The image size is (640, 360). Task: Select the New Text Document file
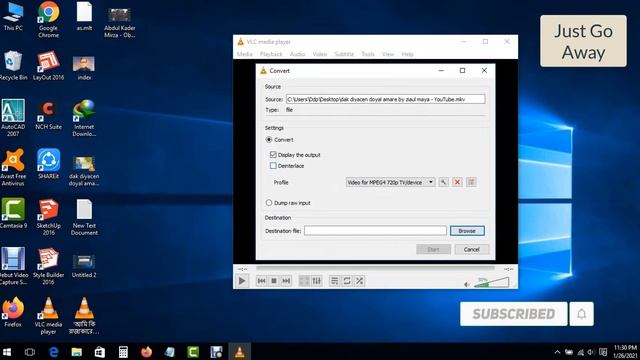pyautogui.click(x=84, y=217)
